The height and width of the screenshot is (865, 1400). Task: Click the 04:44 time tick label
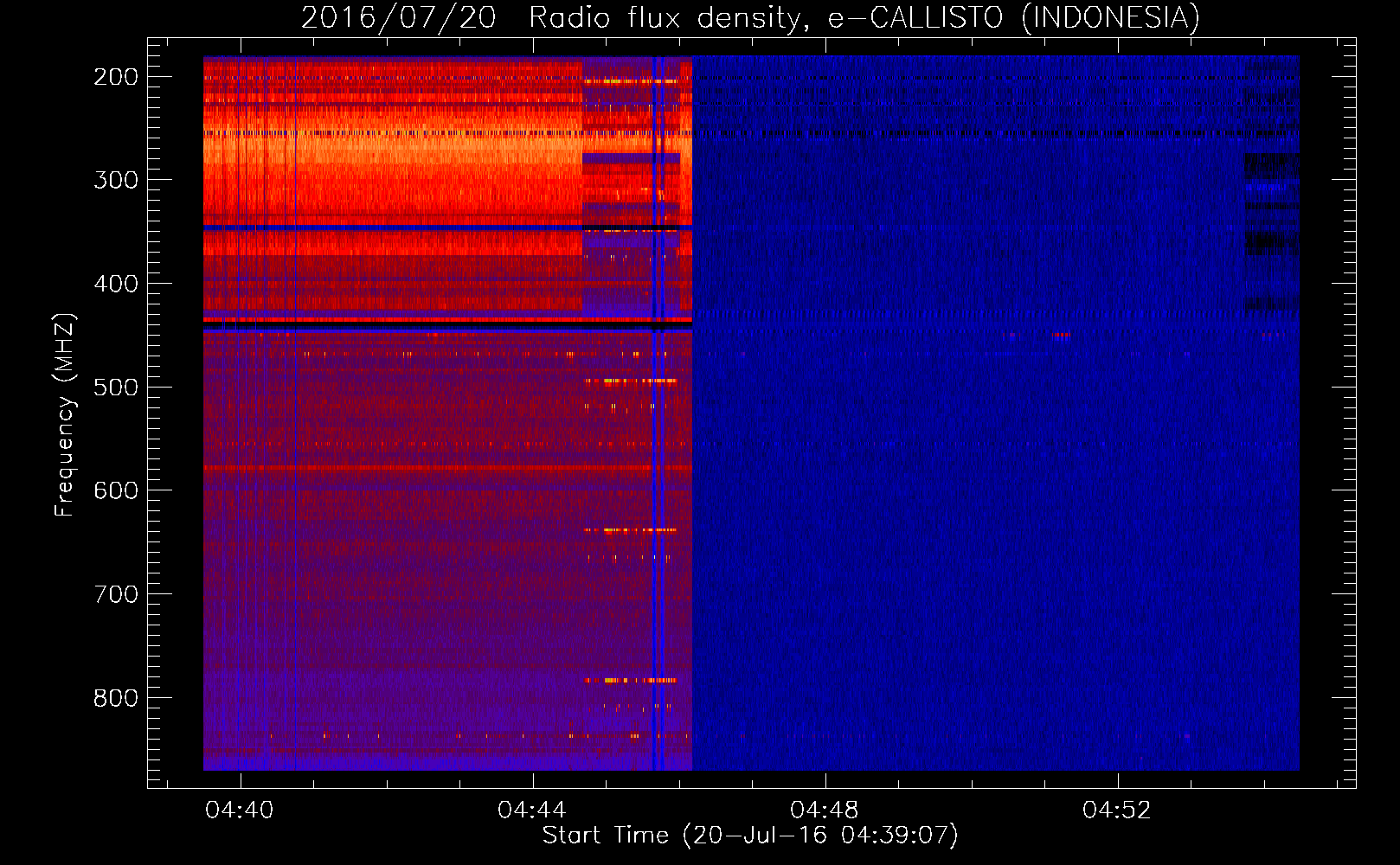[532, 810]
